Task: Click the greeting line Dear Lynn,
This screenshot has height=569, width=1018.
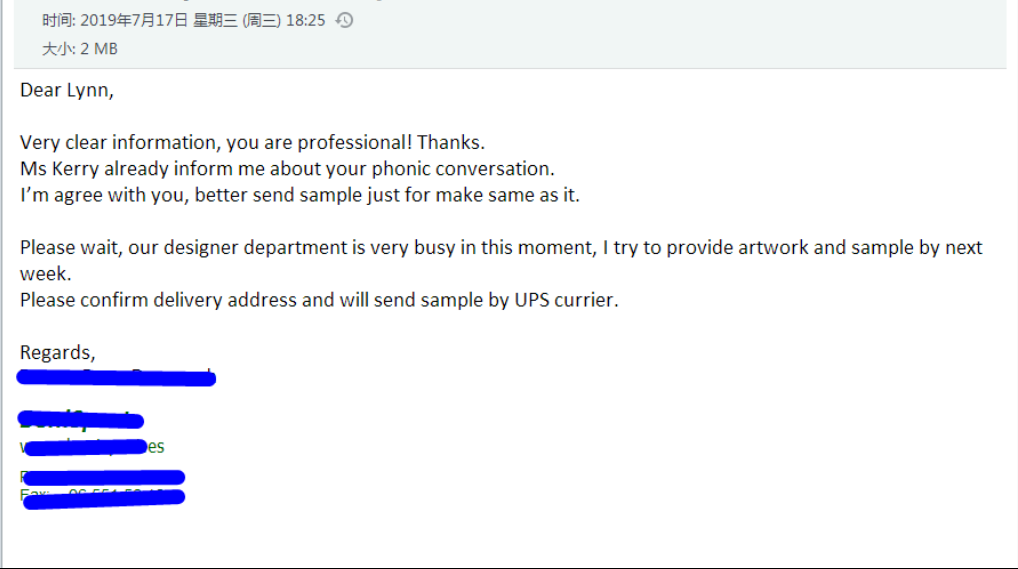Action: (x=67, y=90)
